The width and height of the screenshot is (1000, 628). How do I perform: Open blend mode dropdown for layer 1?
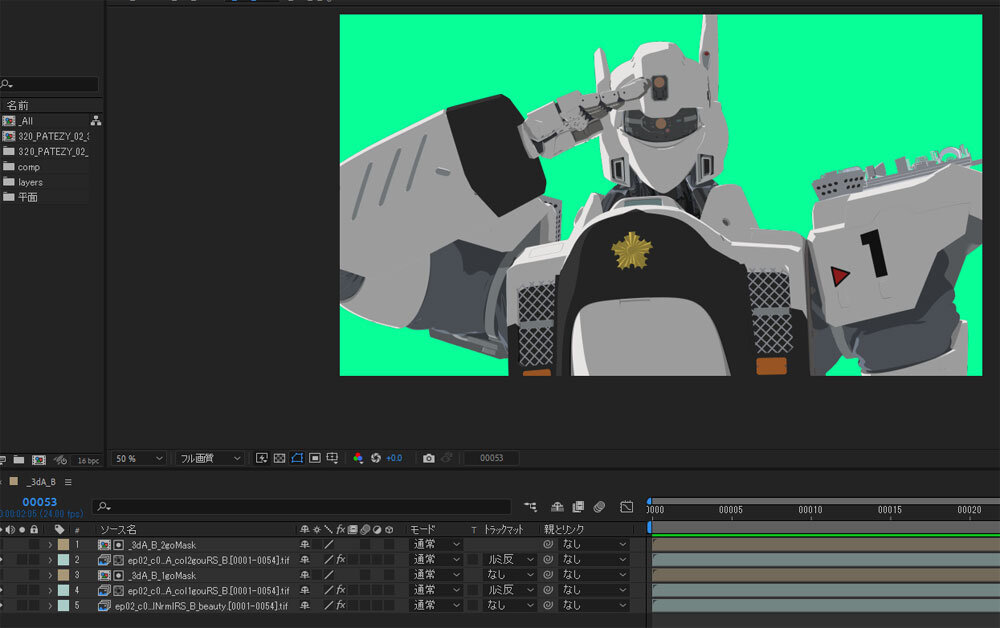tap(435, 544)
